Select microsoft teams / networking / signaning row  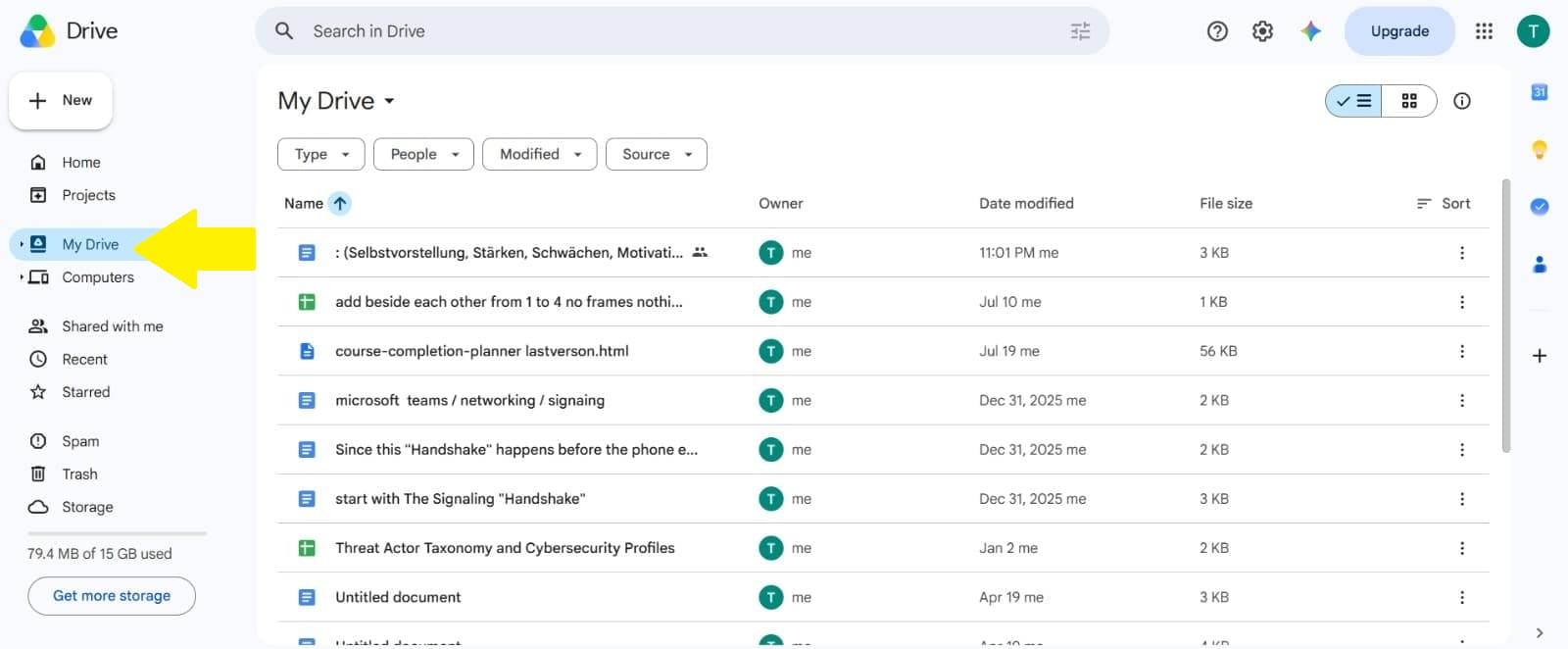pyautogui.click(x=883, y=400)
